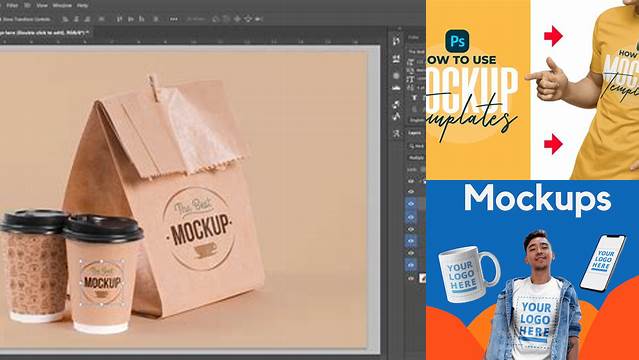Image resolution: width=639 pixels, height=360 pixels.
Task: Open the layer Kind filter dropdown
Action: pyautogui.click(x=417, y=146)
